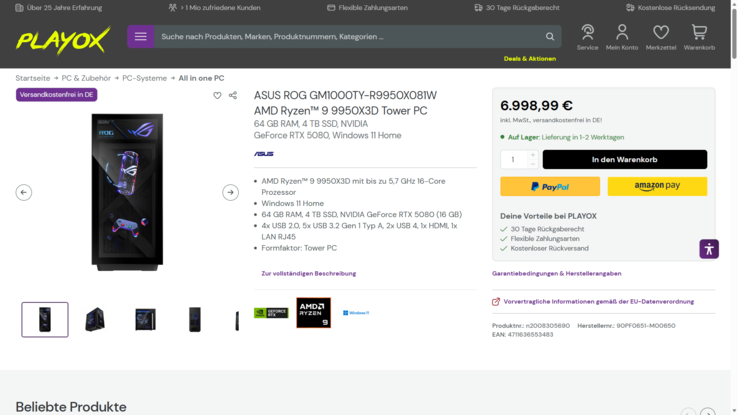Click the Produktnr.: n2008305690 text
The width and height of the screenshot is (738, 415).
pos(531,326)
